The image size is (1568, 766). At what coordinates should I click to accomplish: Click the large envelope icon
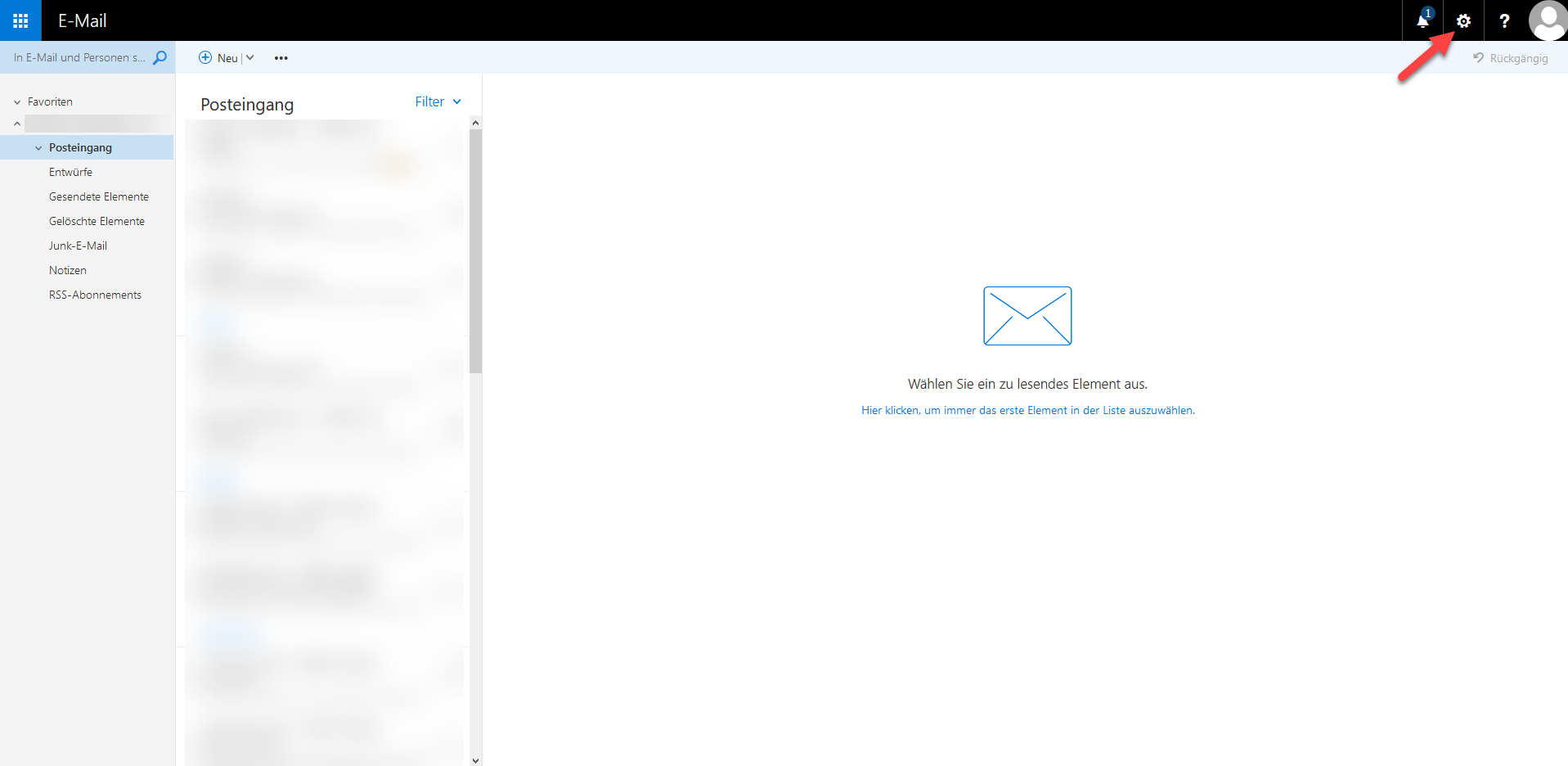(1027, 316)
